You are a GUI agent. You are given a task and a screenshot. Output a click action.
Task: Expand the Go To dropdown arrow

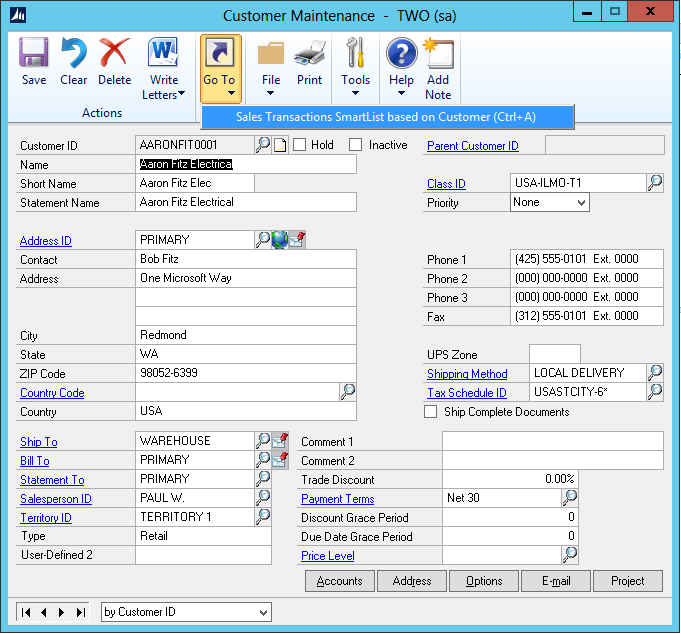tap(231, 93)
